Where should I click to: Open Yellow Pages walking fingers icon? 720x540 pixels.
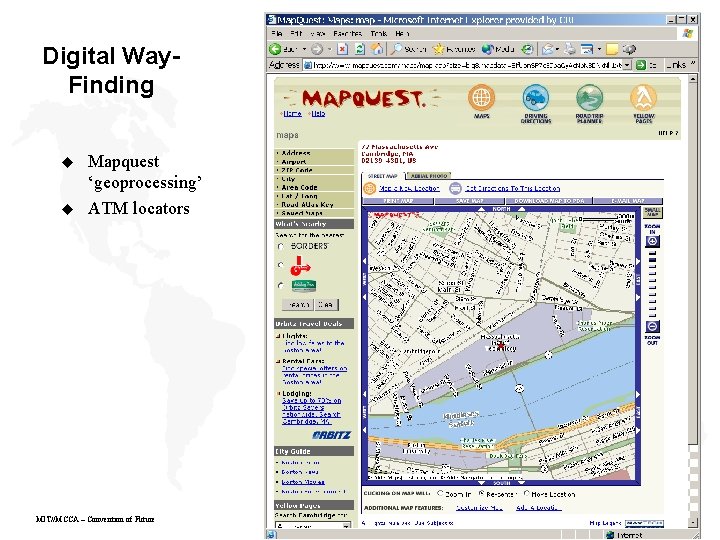[x=643, y=97]
